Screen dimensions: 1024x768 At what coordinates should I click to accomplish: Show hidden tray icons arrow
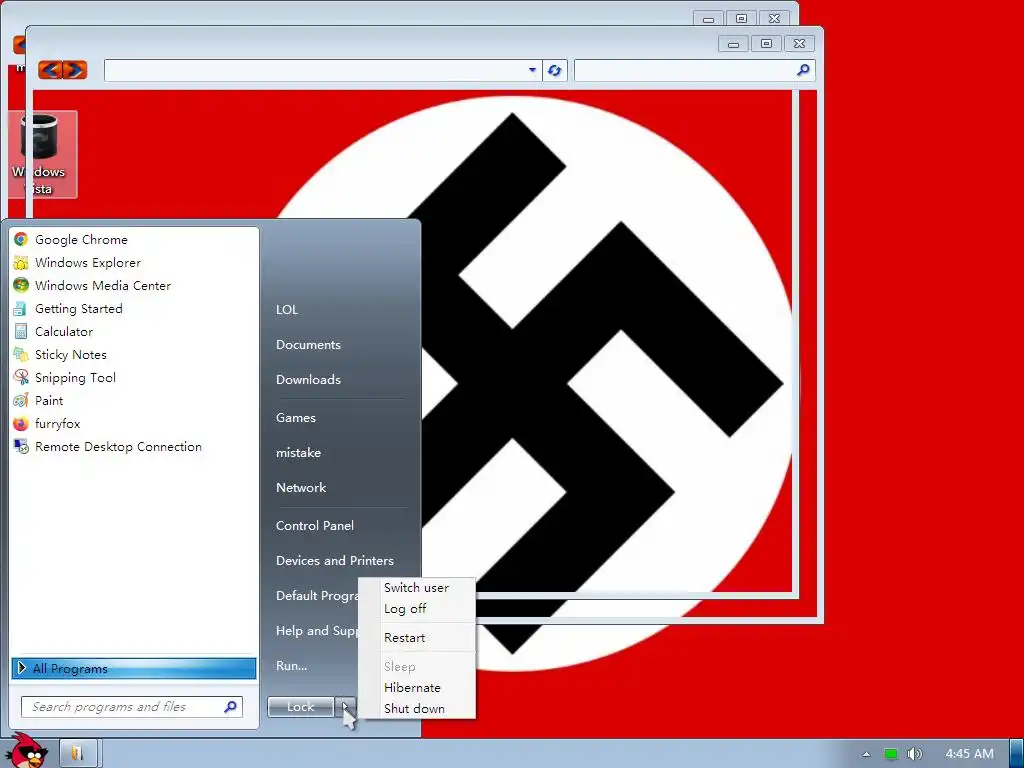pos(866,754)
